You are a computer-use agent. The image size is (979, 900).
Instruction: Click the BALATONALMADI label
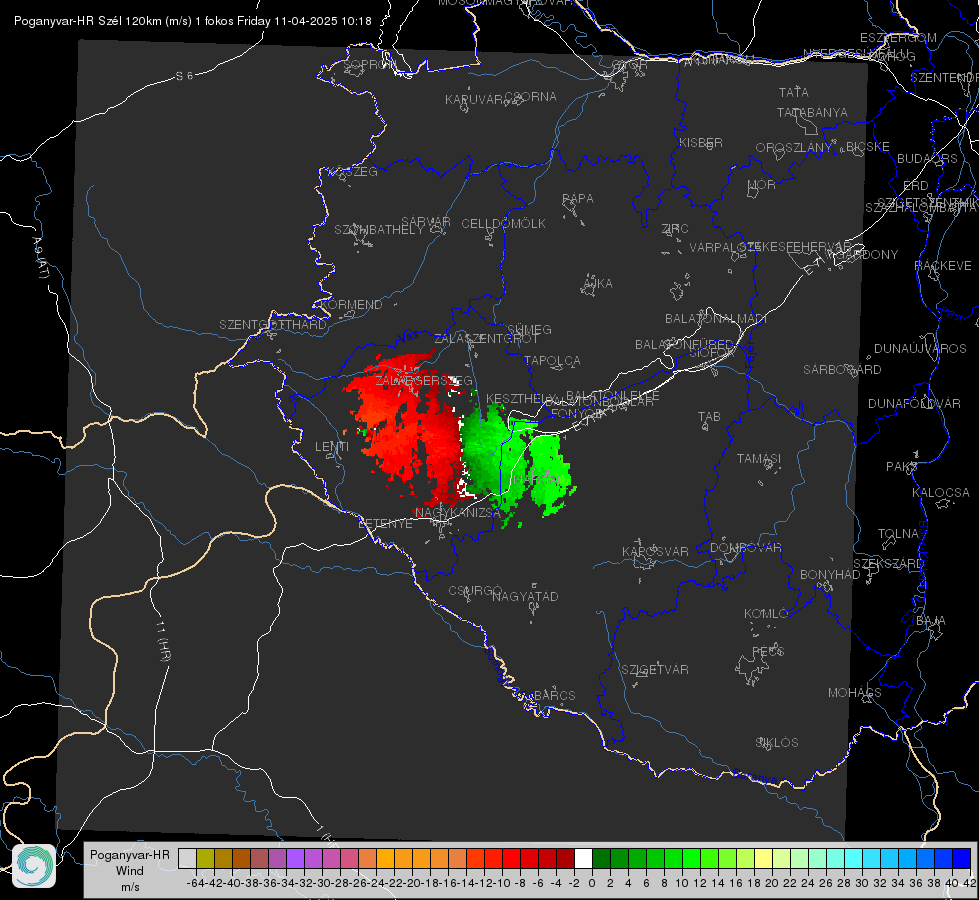point(716,319)
